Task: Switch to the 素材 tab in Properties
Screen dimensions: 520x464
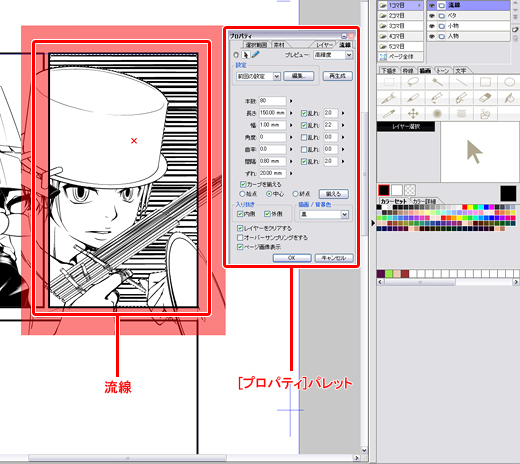Action: 279,45
